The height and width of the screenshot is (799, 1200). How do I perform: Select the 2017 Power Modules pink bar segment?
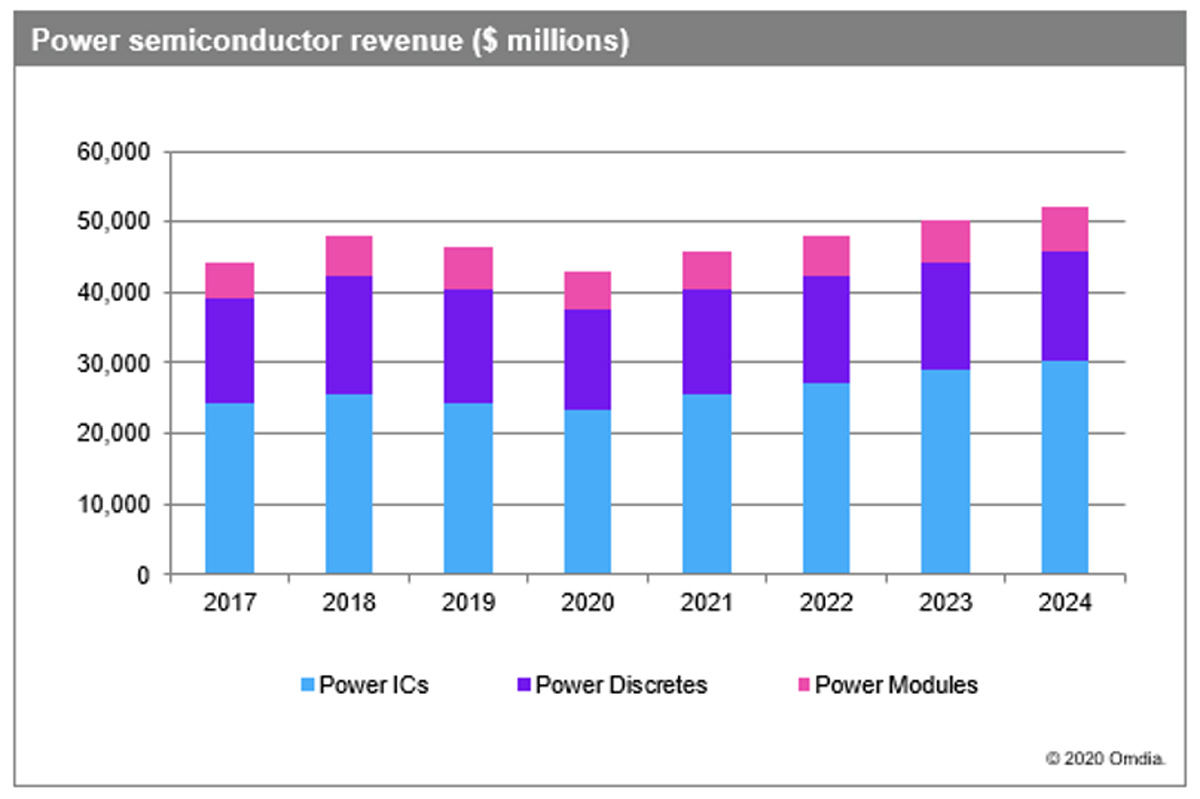230,281
